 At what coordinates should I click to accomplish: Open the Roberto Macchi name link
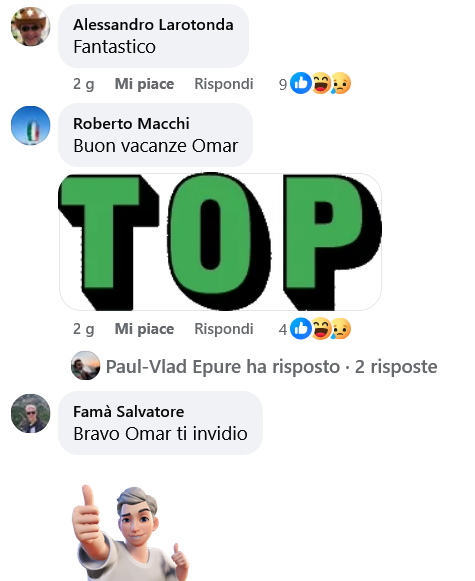[131, 124]
